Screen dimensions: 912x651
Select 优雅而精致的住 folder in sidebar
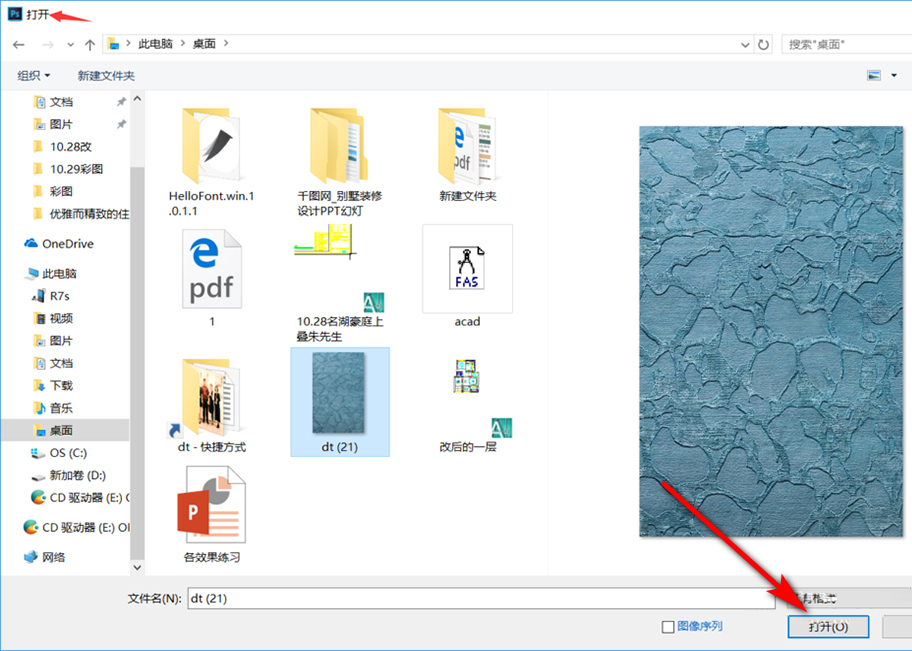[89, 214]
